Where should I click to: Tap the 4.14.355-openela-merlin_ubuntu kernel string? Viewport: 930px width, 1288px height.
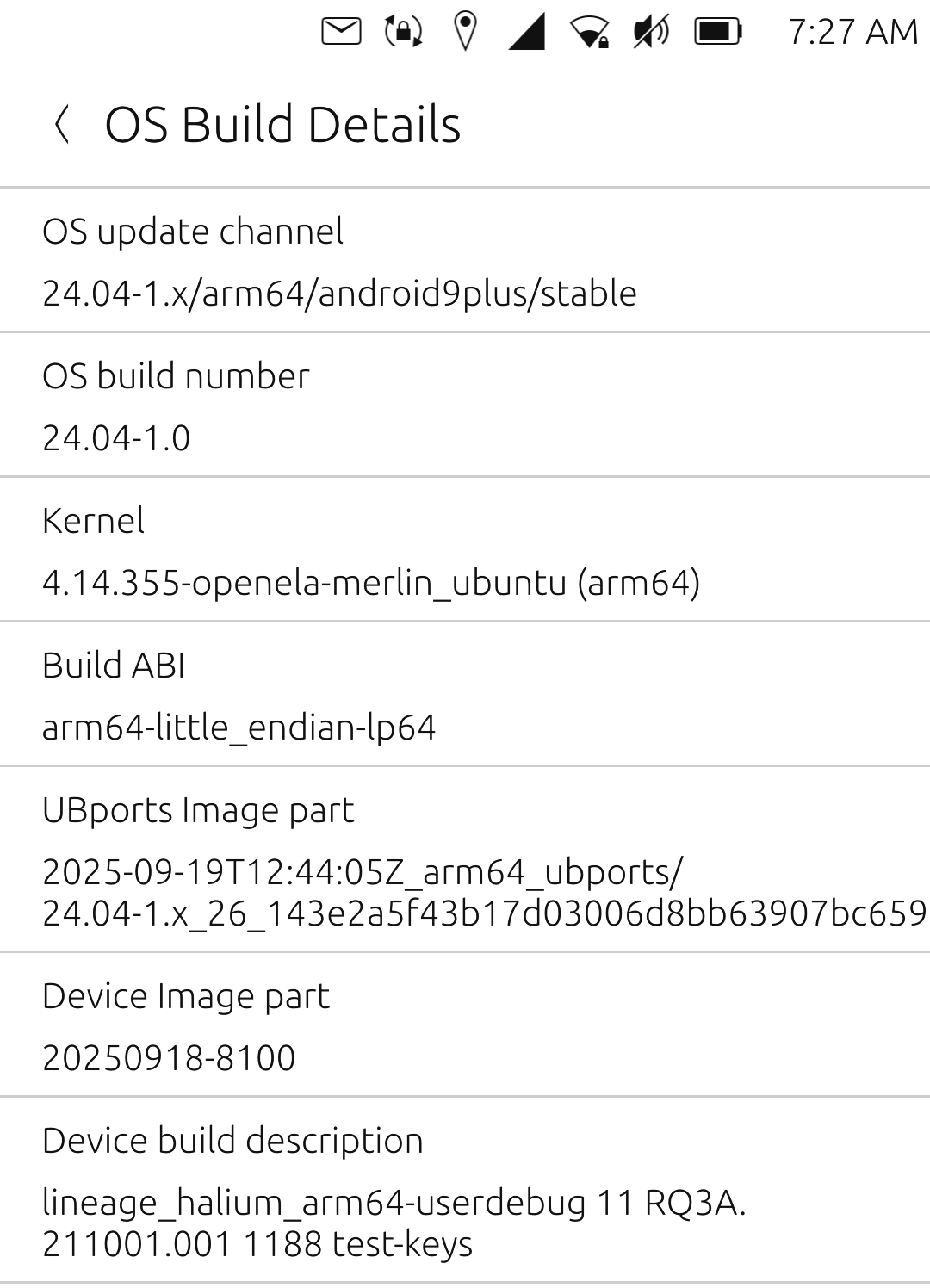pos(370,583)
